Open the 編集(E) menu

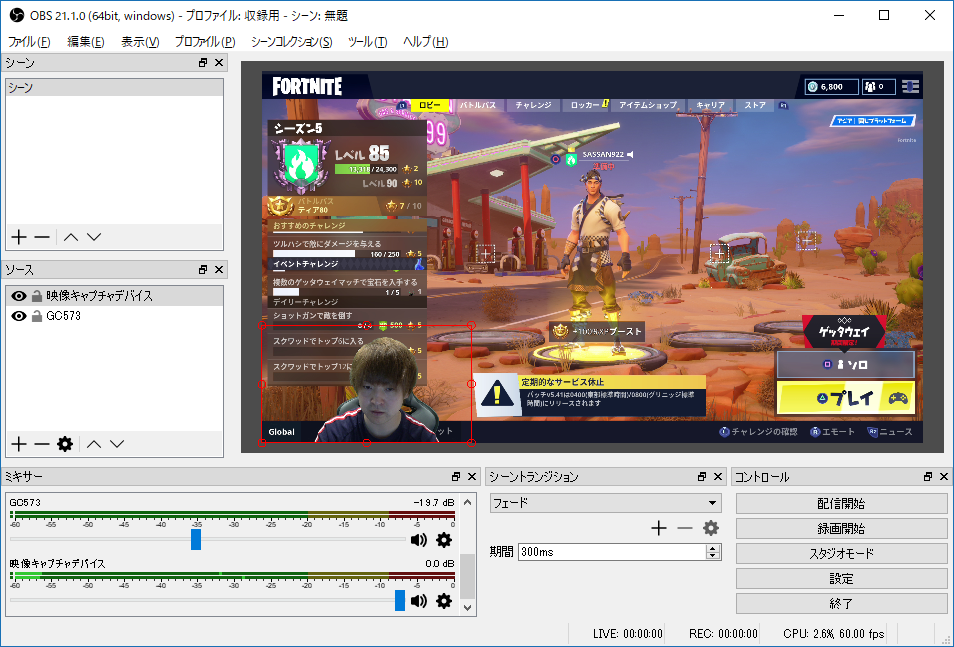tap(86, 41)
